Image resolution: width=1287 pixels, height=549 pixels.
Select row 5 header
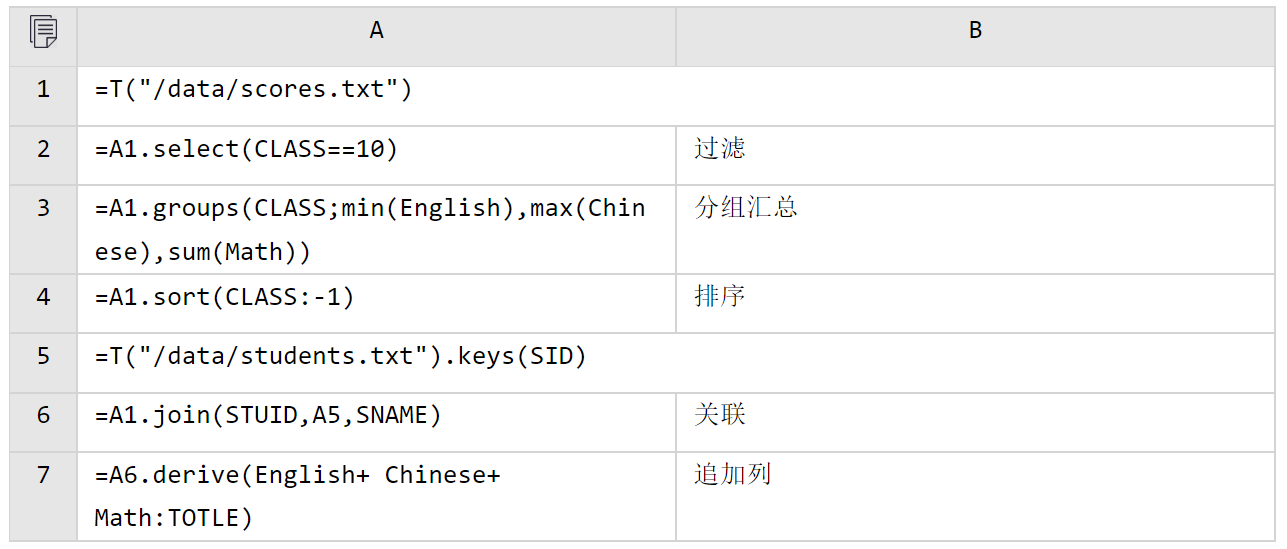tap(43, 363)
